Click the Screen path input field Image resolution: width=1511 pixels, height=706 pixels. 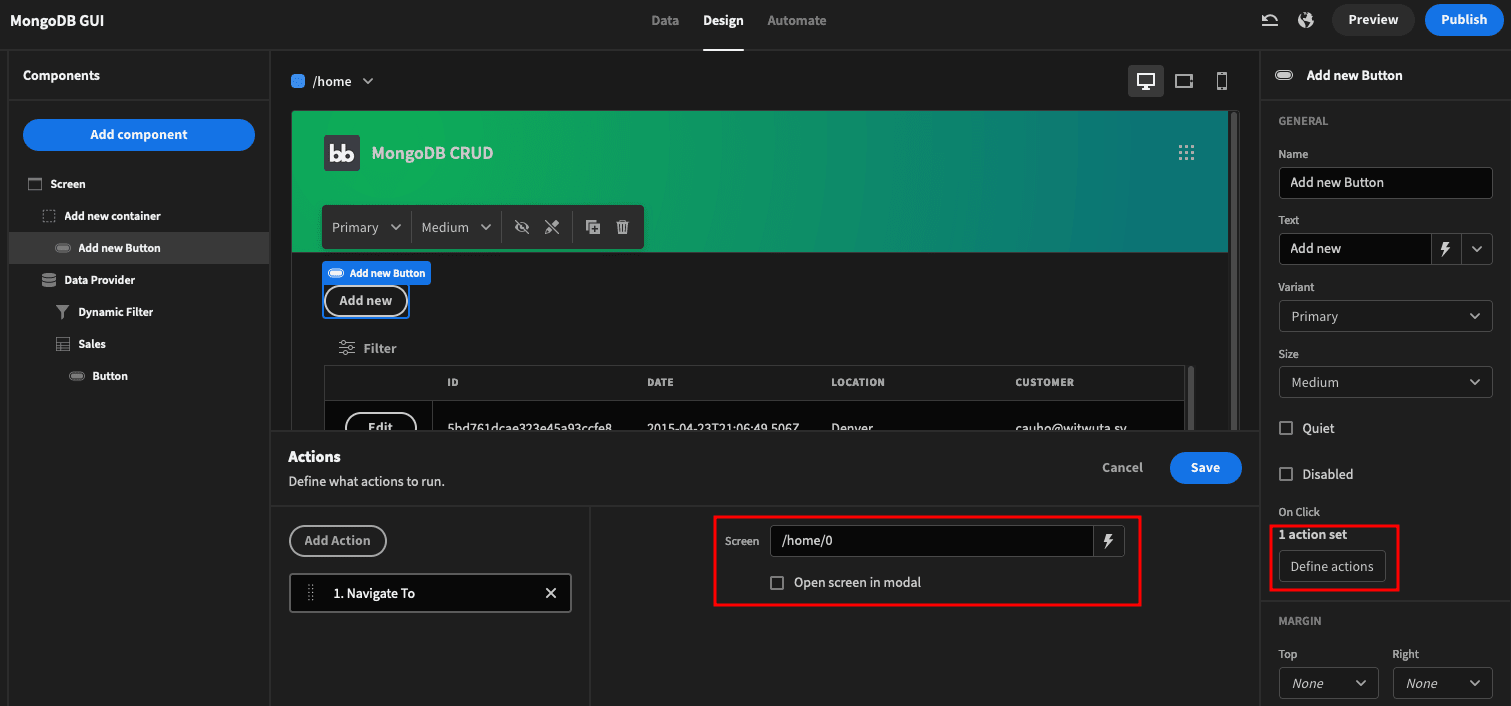tap(931, 541)
